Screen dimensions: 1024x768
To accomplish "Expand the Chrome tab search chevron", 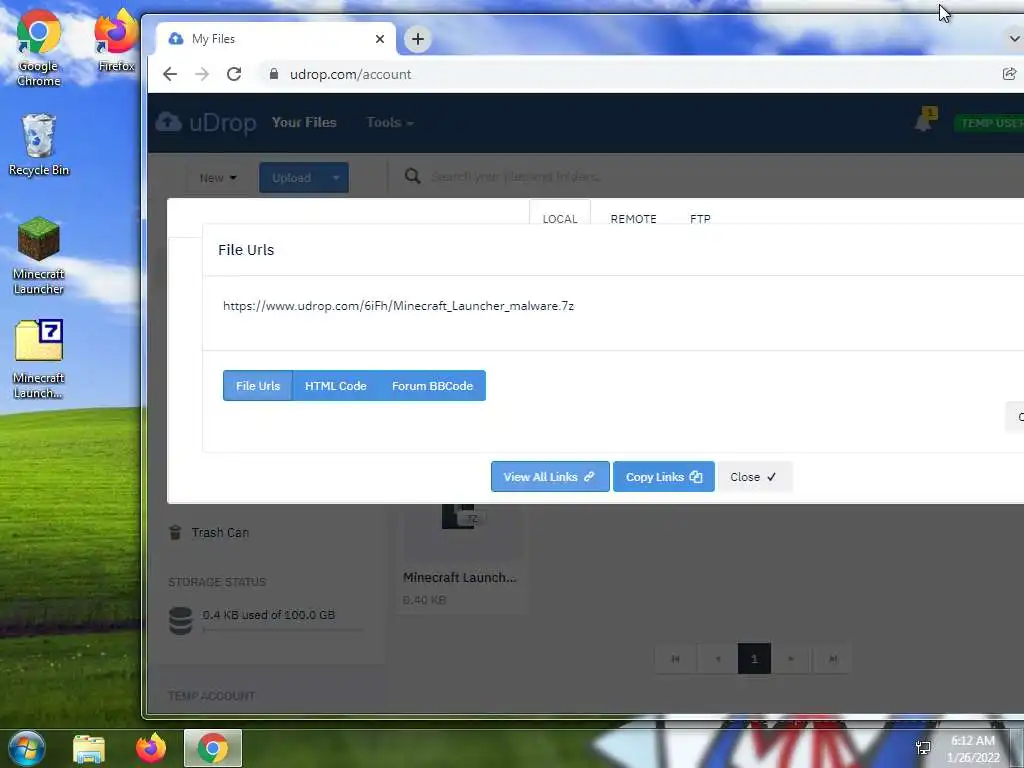I will click(1014, 39).
